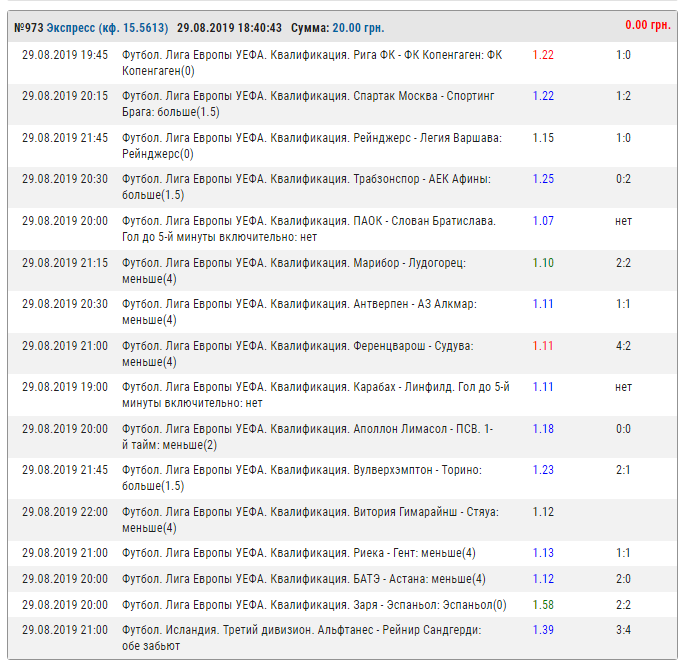This screenshot has height=666, width=685.
Task: Click score 3:4 in the Альфтанес row
Action: (x=623, y=630)
